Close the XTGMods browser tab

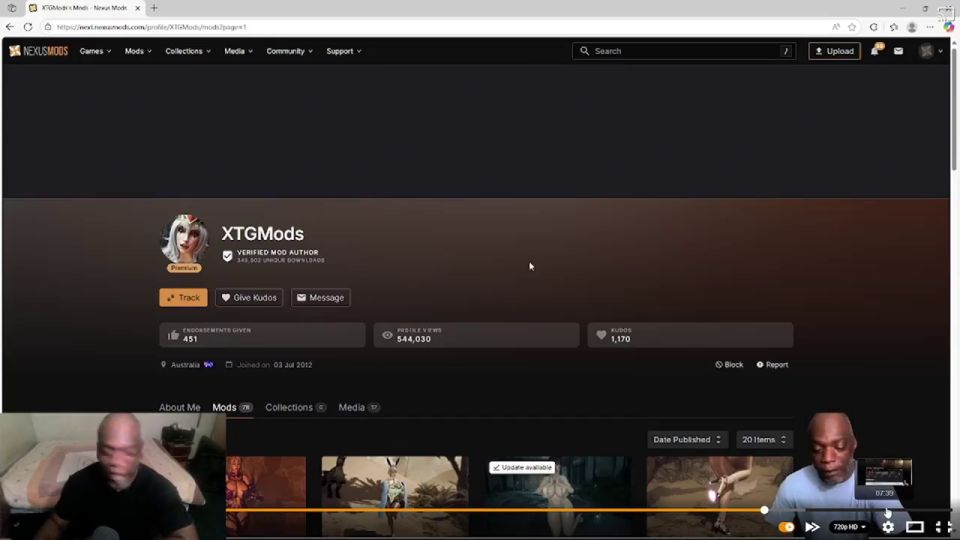pyautogui.click(x=138, y=8)
